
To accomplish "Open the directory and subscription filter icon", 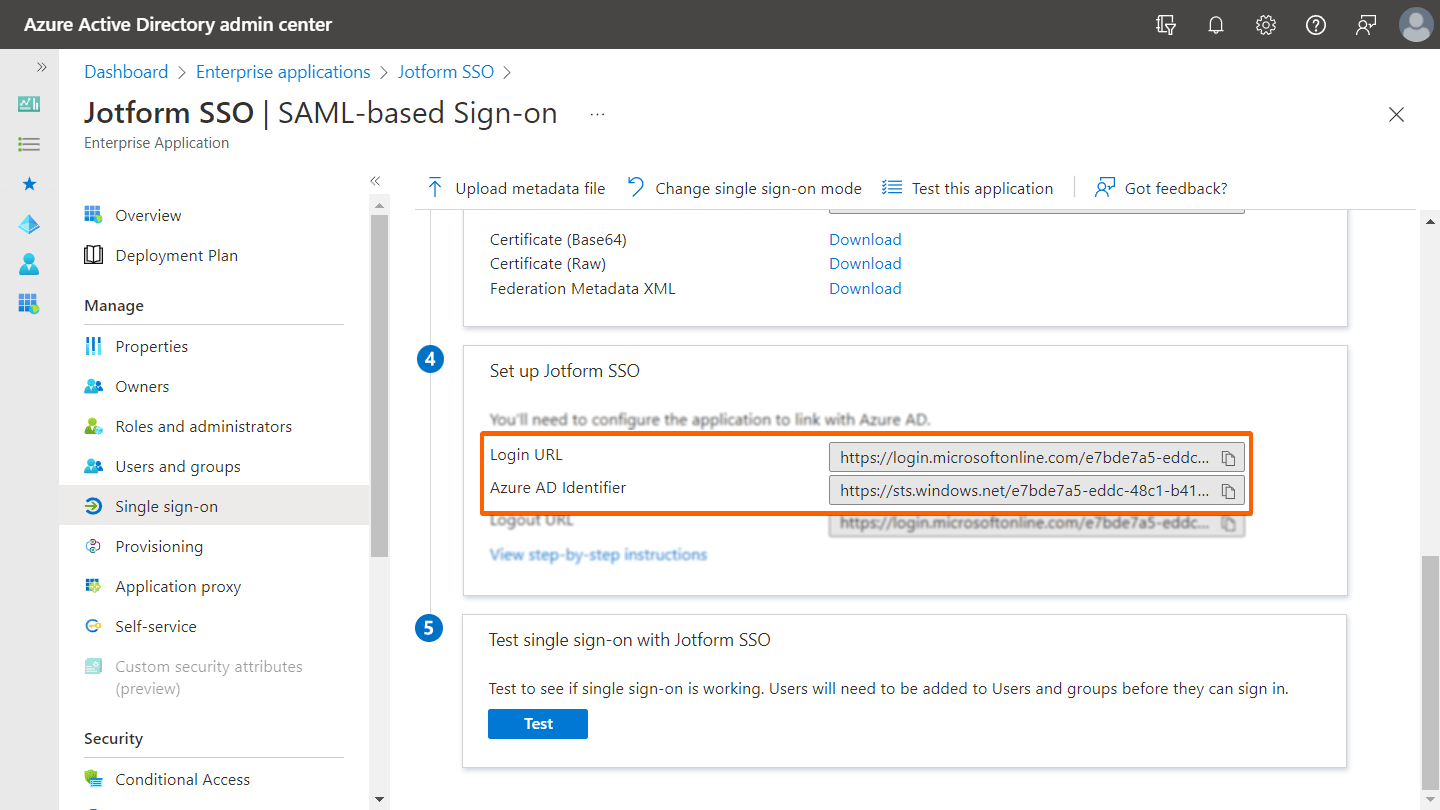I will 1166,25.
